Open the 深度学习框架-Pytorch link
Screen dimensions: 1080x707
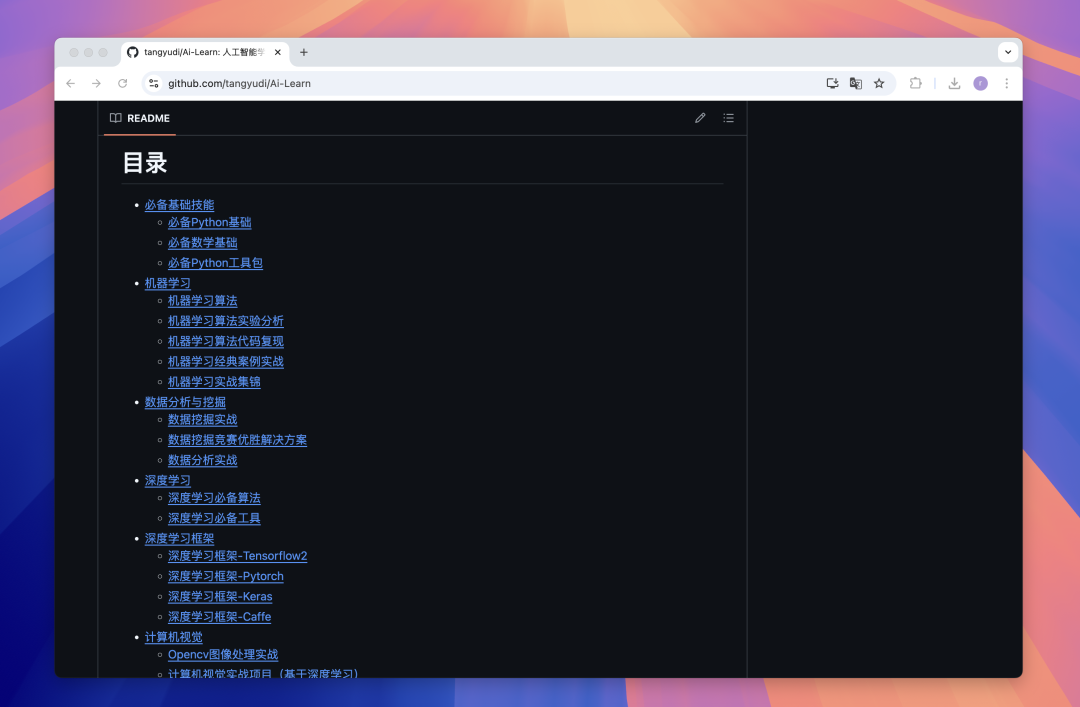[x=226, y=576]
